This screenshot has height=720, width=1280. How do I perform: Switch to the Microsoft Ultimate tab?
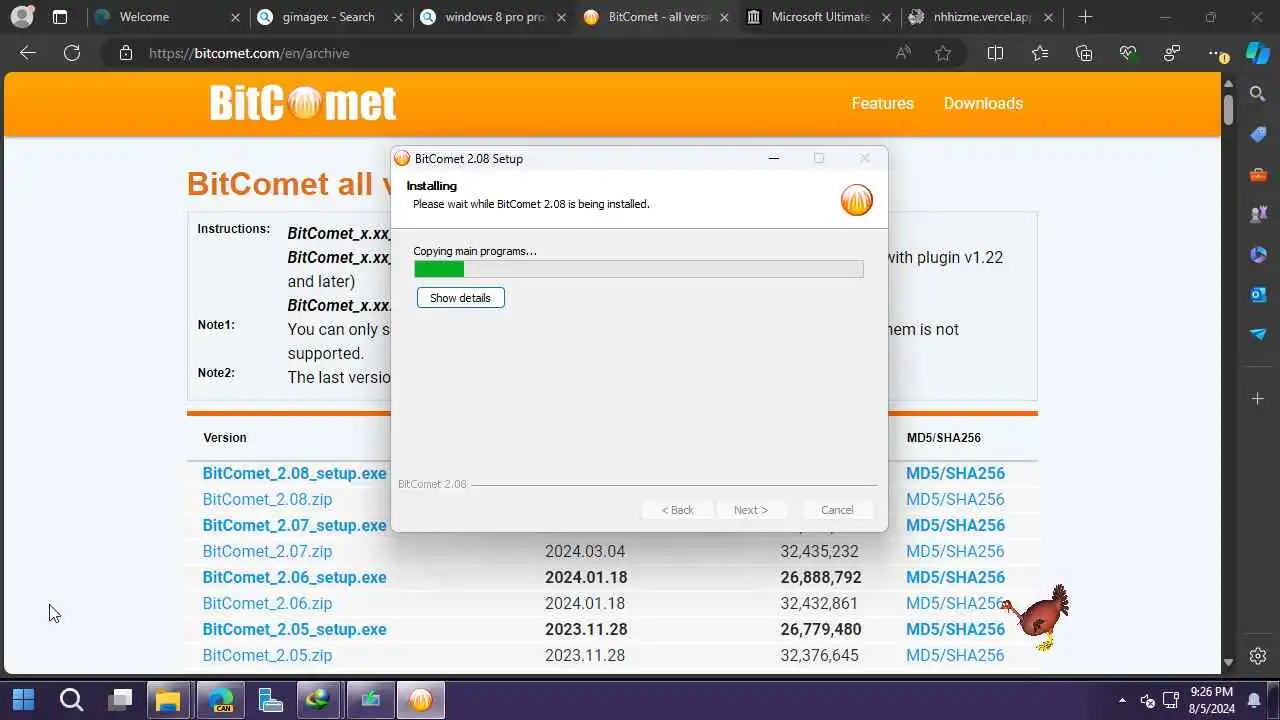pos(819,17)
